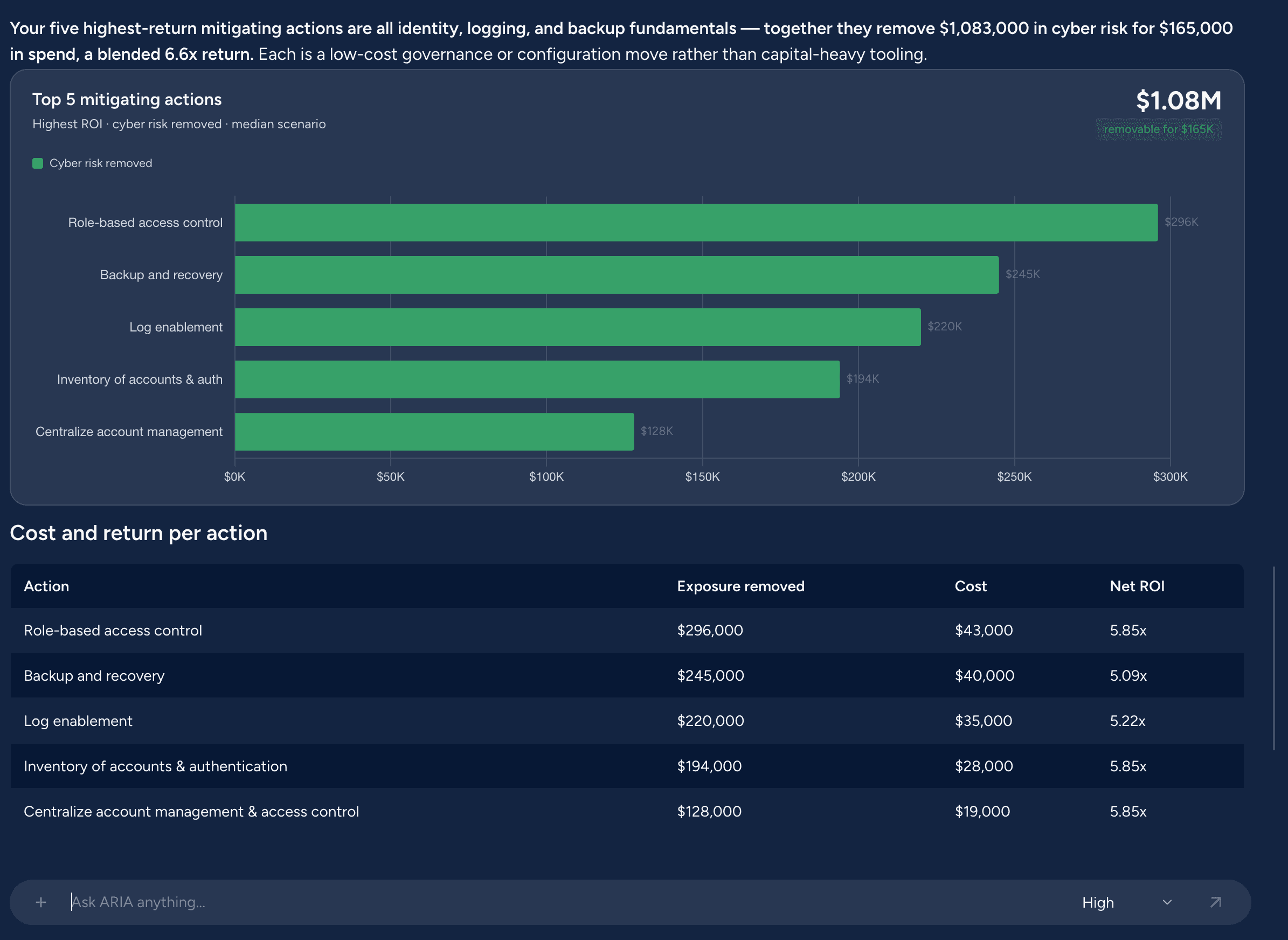The height and width of the screenshot is (940, 1288).
Task: Click the $194K bar value label
Action: click(x=862, y=379)
